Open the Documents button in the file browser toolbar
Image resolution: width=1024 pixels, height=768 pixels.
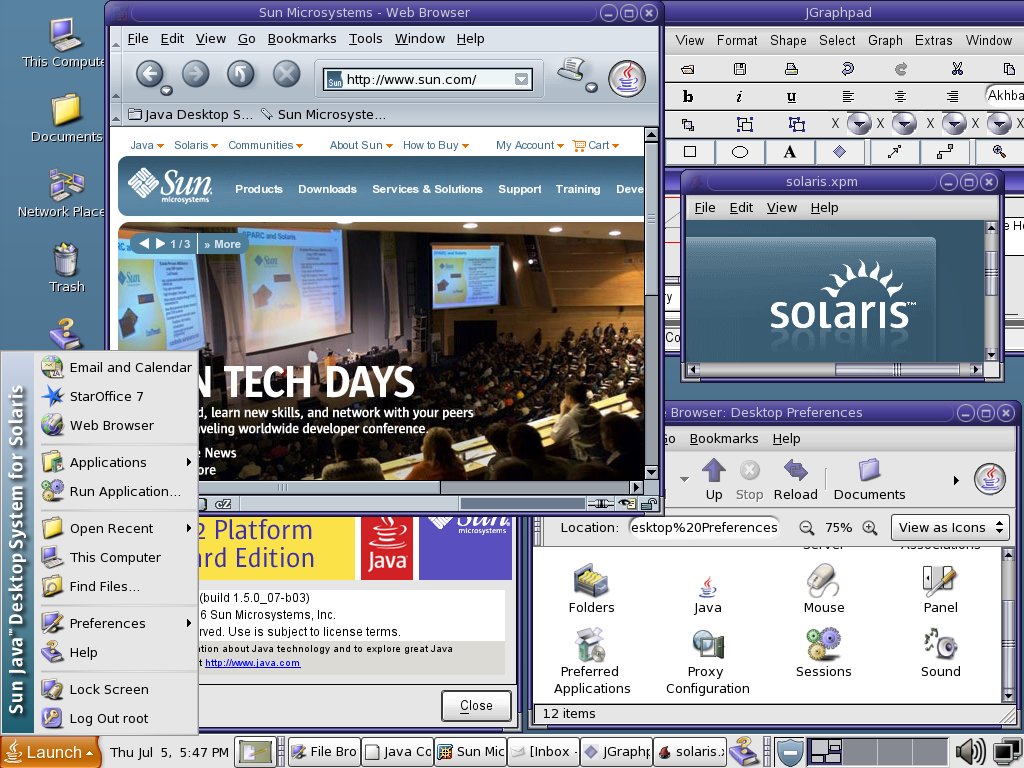[869, 479]
